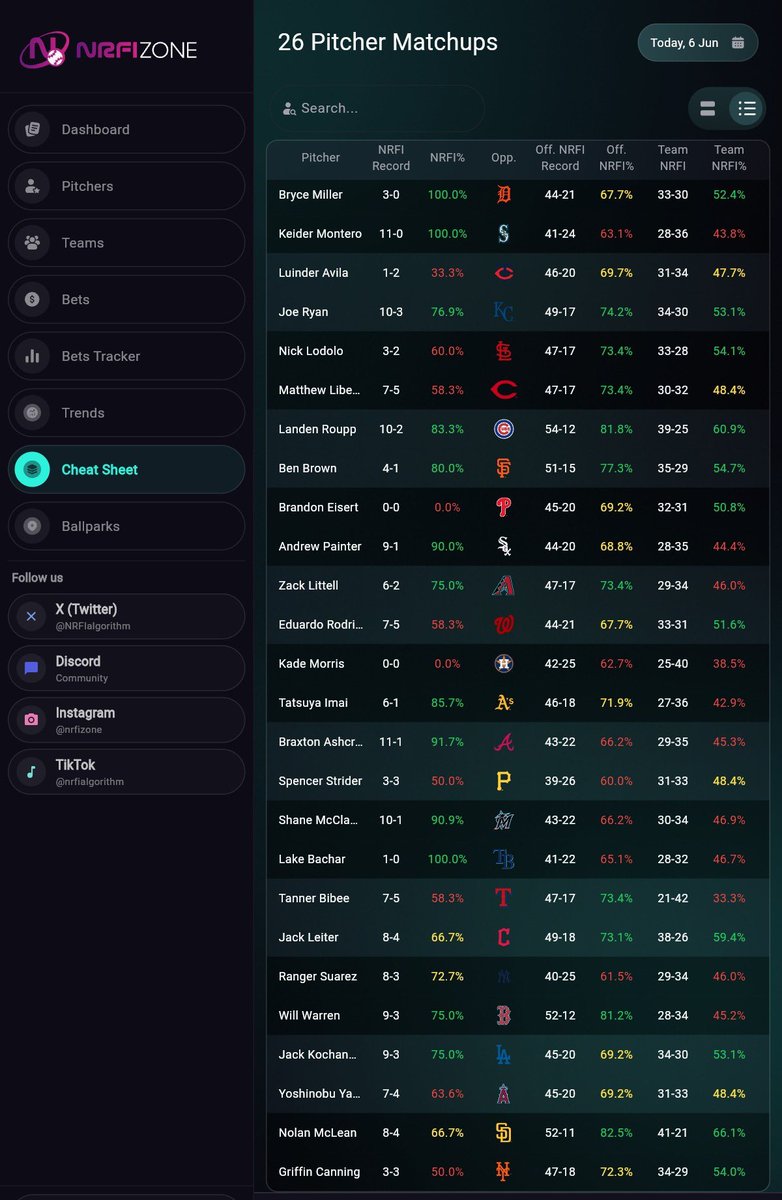Sort by Team NRFI% column header
Screen dimensions: 782x1200
[729, 158]
